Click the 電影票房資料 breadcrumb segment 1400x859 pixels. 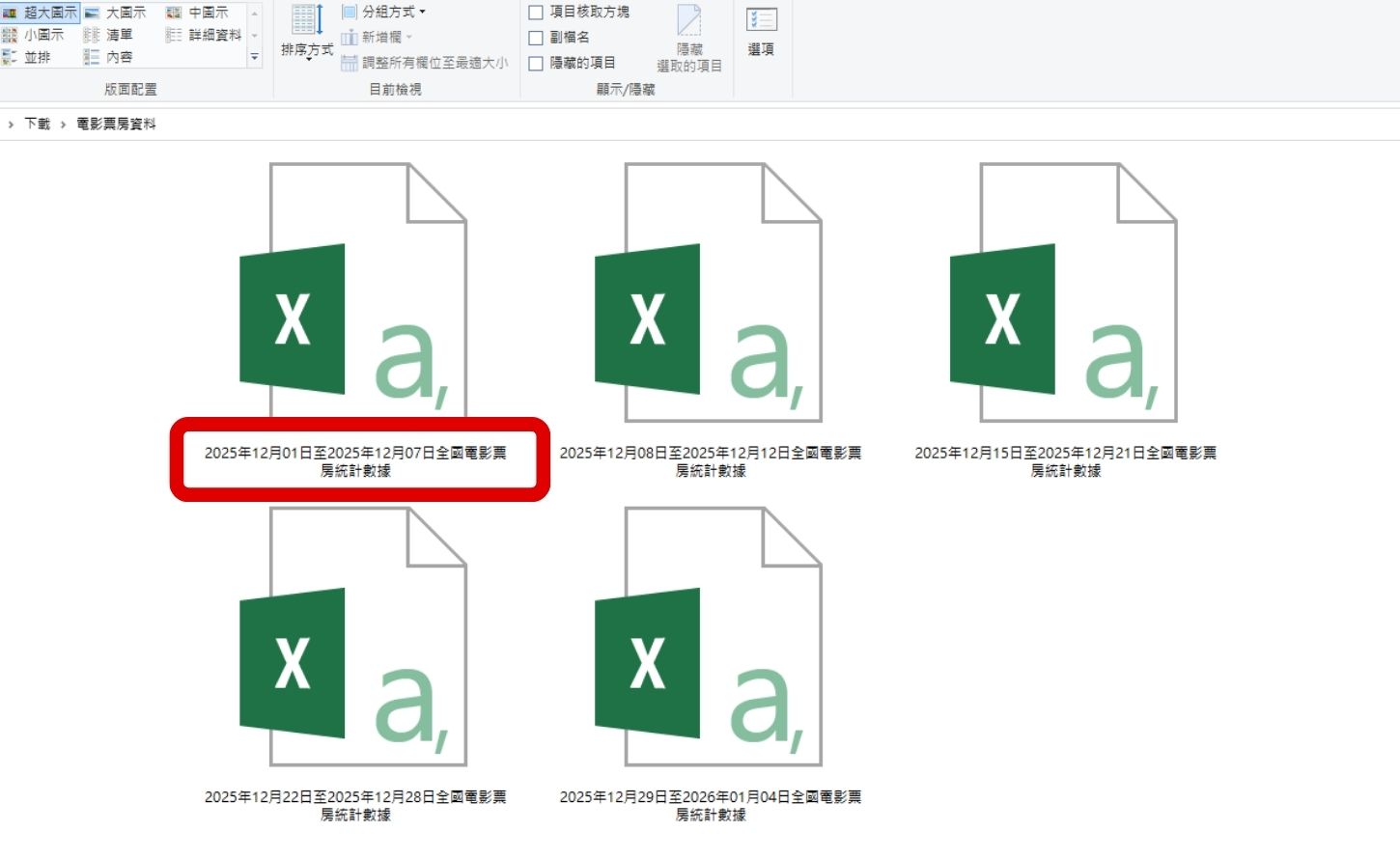116,124
